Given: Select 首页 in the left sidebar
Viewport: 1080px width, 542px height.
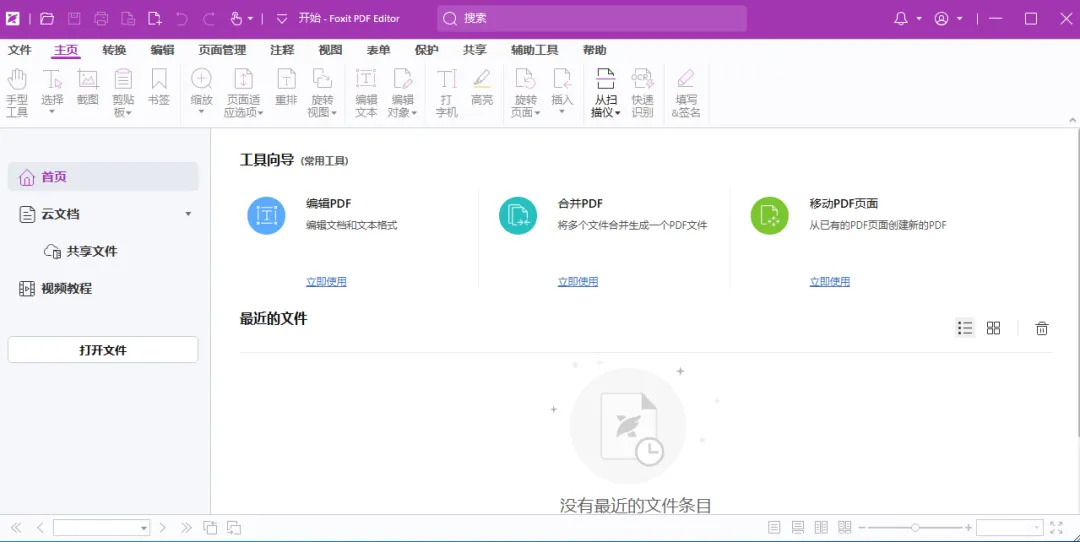Looking at the screenshot, I should pos(103,177).
